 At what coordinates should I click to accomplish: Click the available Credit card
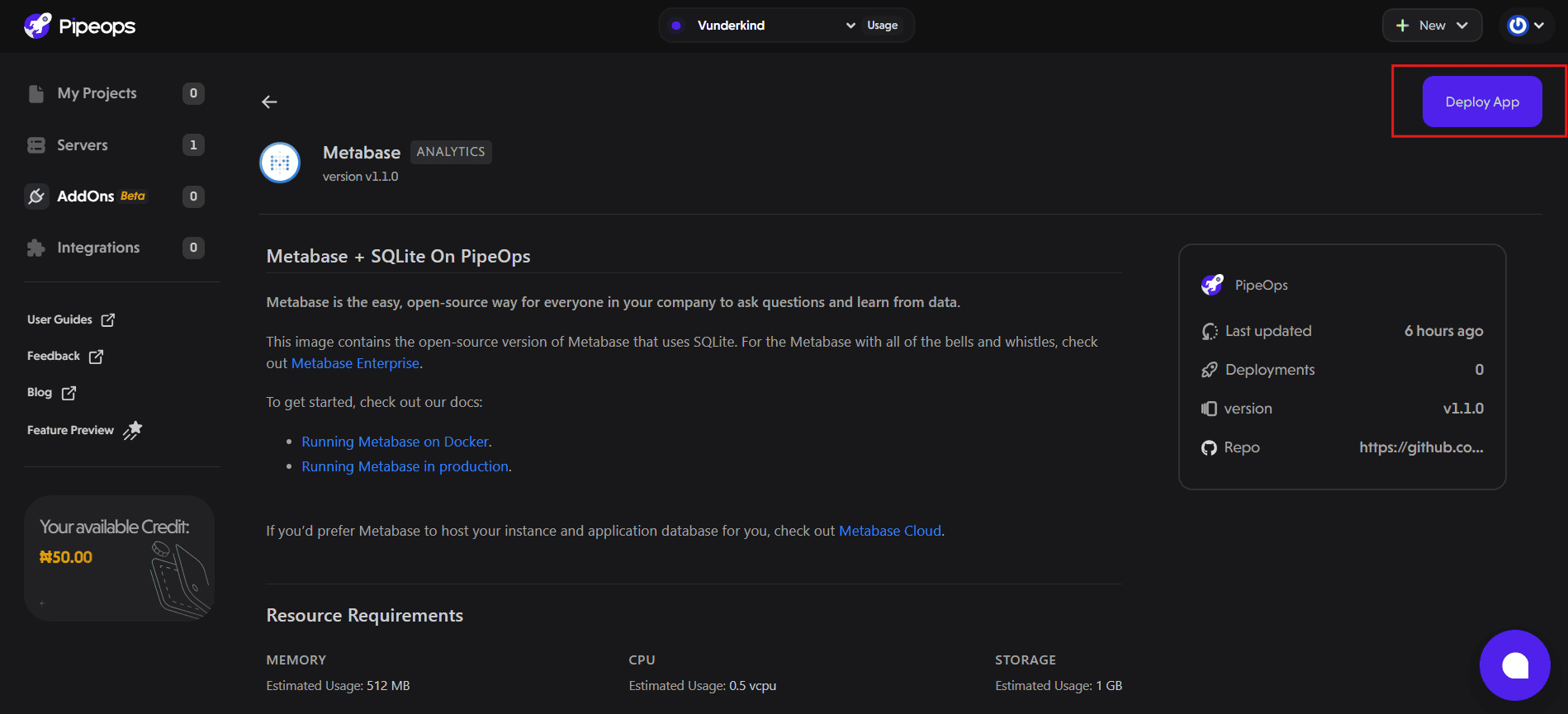[x=119, y=558]
